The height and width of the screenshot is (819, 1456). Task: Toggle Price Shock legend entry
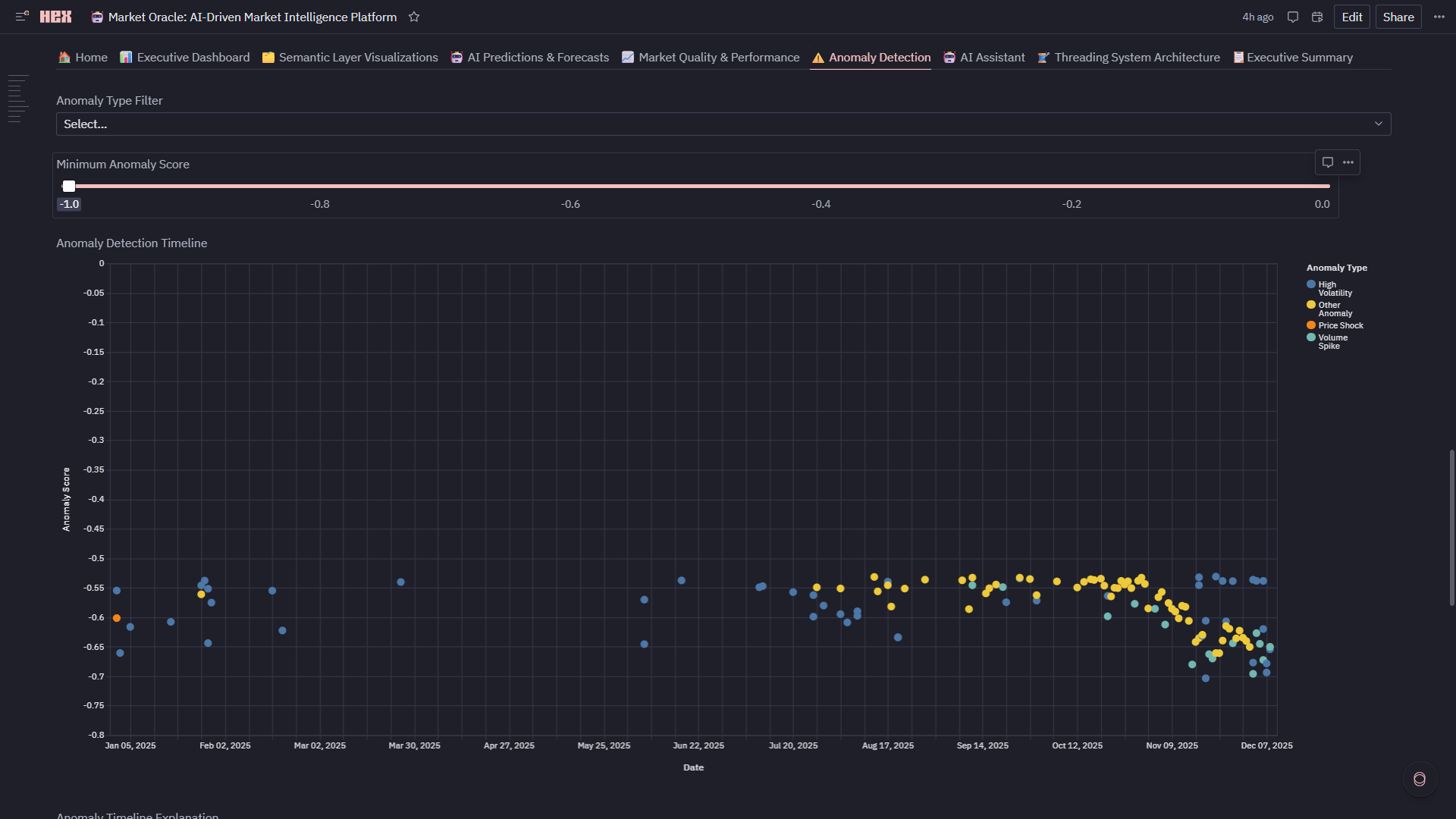[x=1335, y=325]
